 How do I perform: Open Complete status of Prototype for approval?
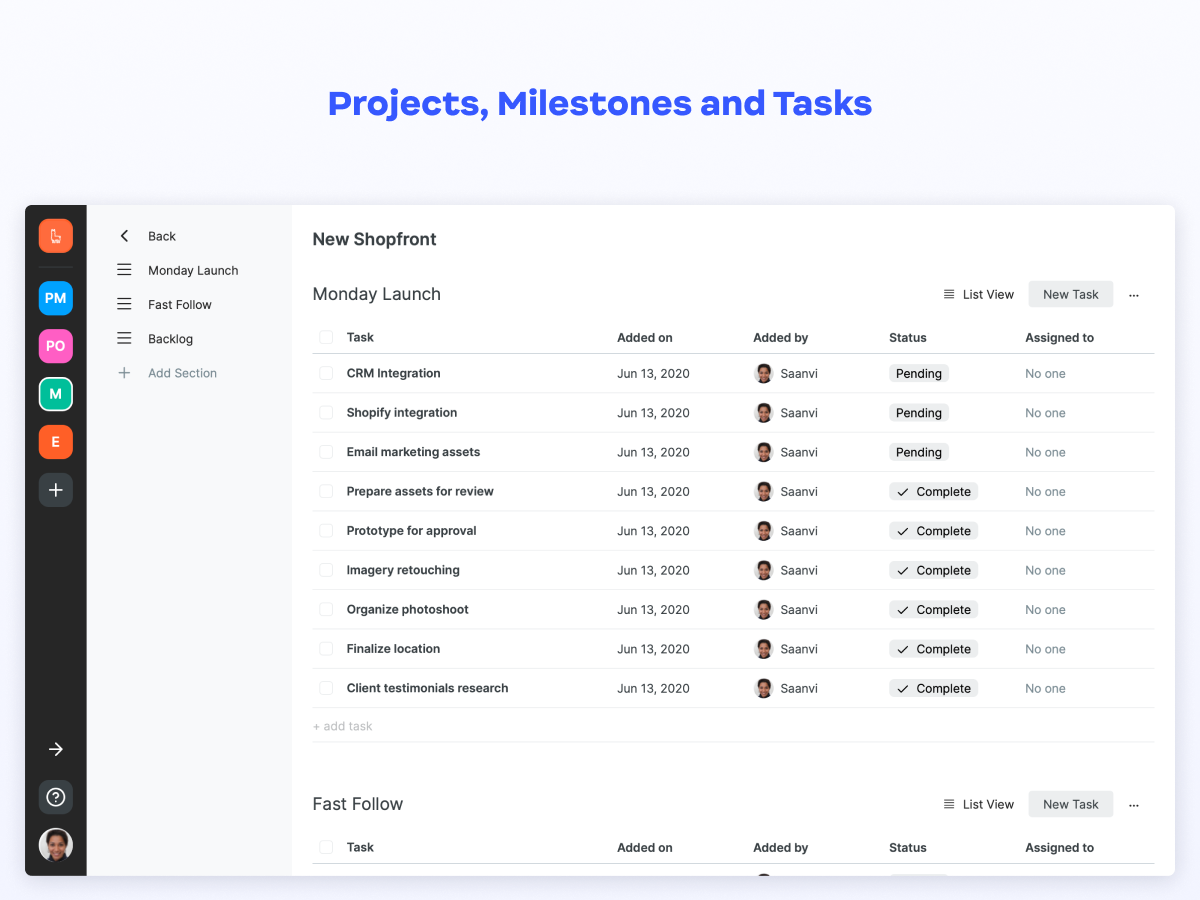point(934,531)
